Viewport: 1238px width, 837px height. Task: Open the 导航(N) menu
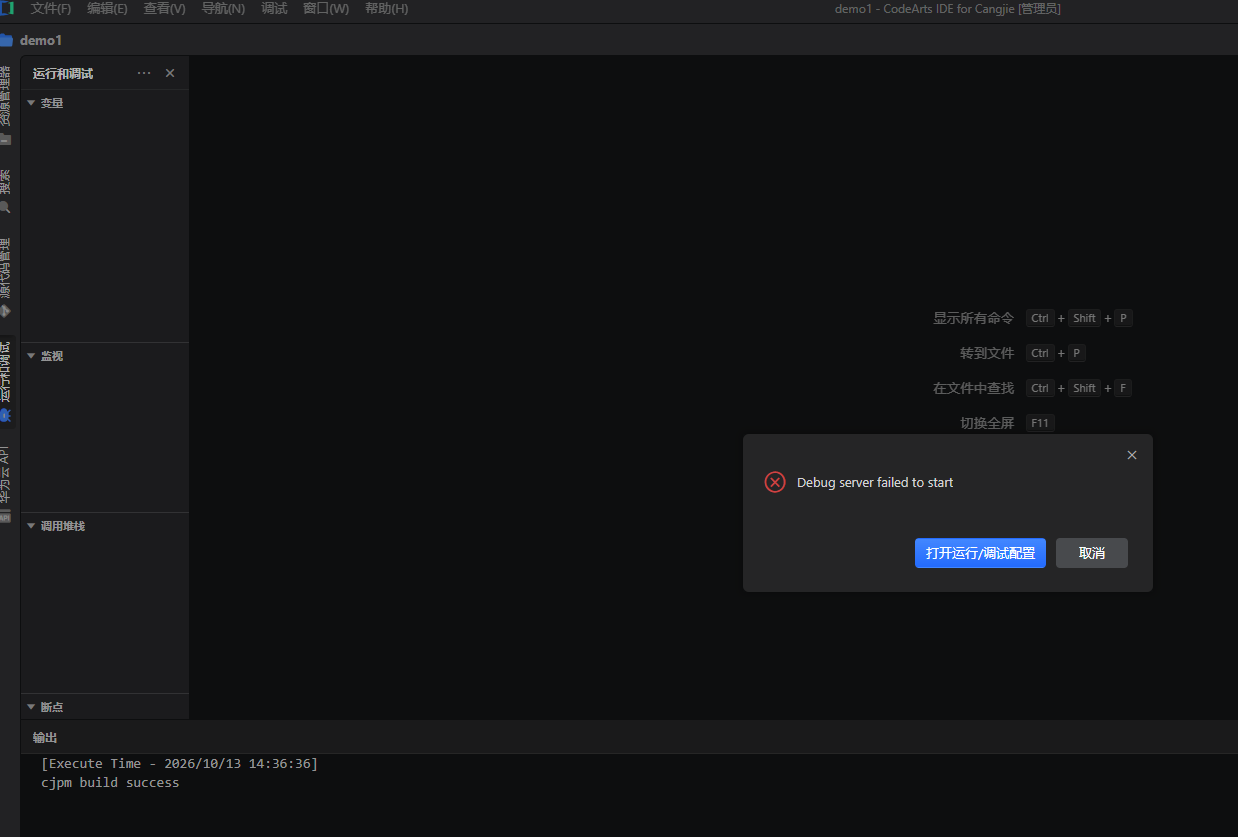[223, 9]
